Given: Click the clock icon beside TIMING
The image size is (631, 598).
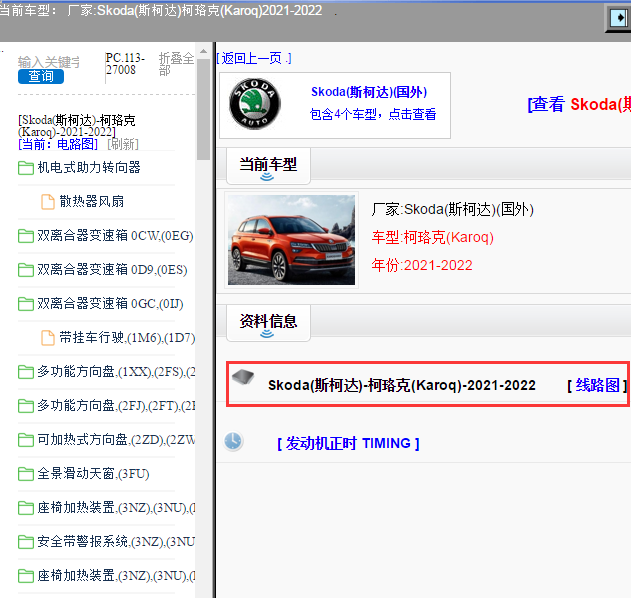Looking at the screenshot, I should 233,441.
